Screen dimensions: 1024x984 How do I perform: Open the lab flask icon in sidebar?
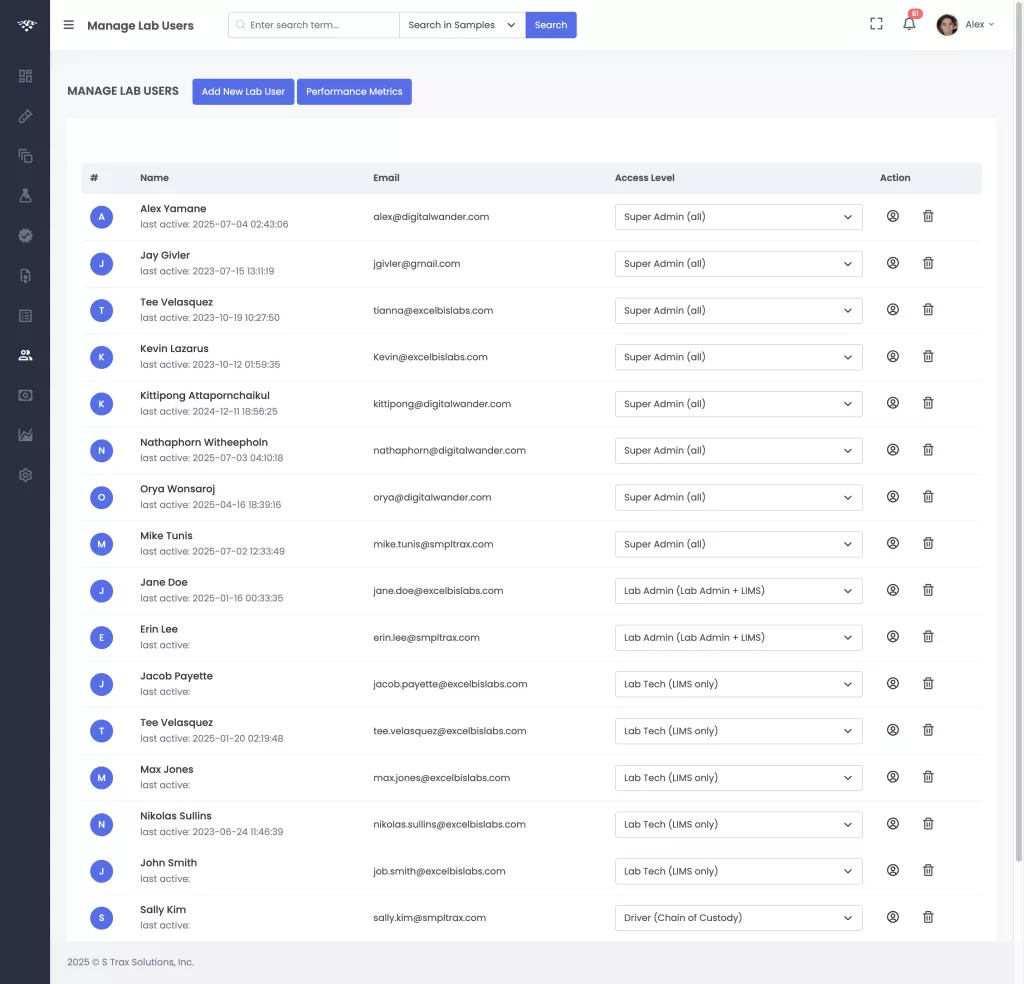coord(25,196)
